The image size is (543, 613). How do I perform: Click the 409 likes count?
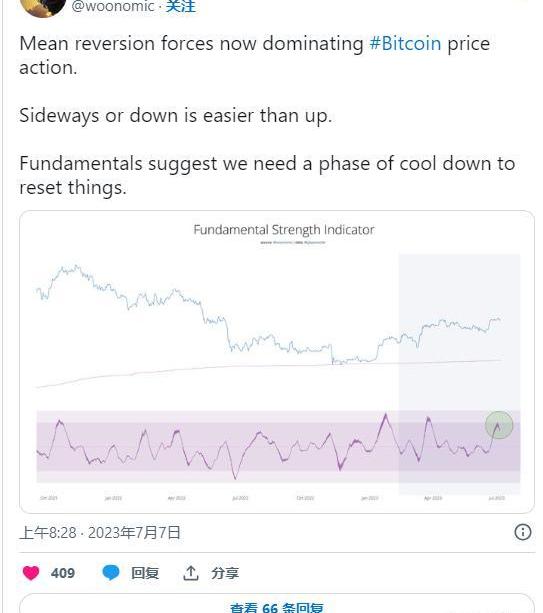tap(63, 573)
